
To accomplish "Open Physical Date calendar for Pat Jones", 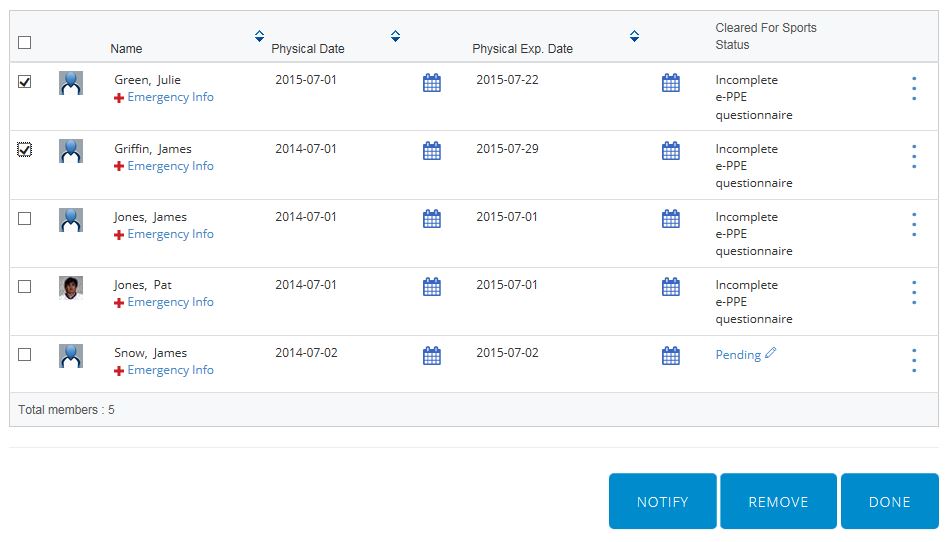I will (432, 286).
